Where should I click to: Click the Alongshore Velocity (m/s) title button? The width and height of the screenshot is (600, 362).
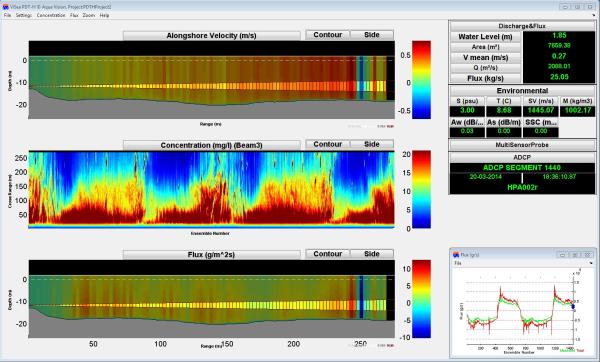211,36
